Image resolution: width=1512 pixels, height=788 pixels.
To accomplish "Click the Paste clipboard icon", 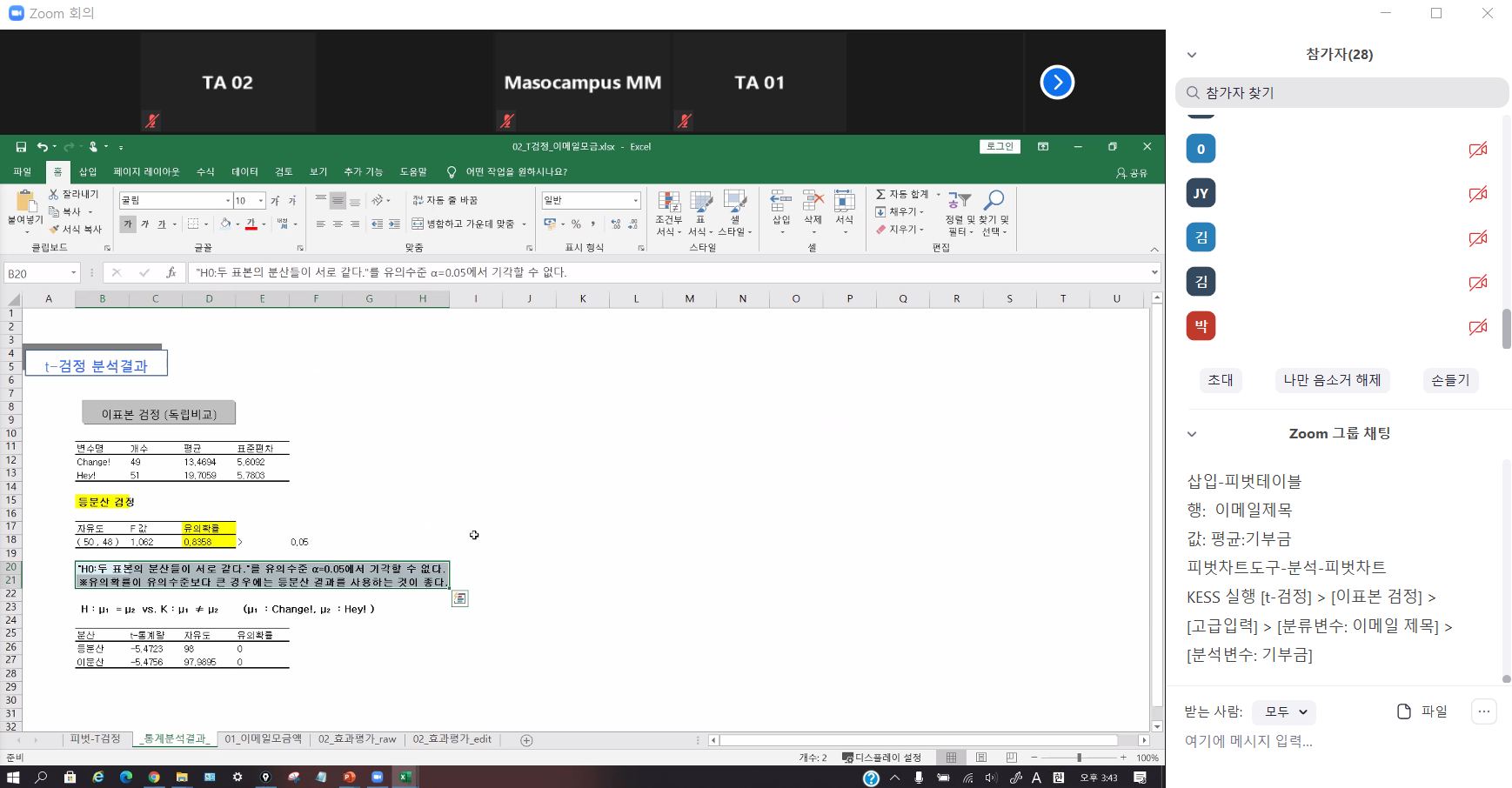I will (25, 204).
